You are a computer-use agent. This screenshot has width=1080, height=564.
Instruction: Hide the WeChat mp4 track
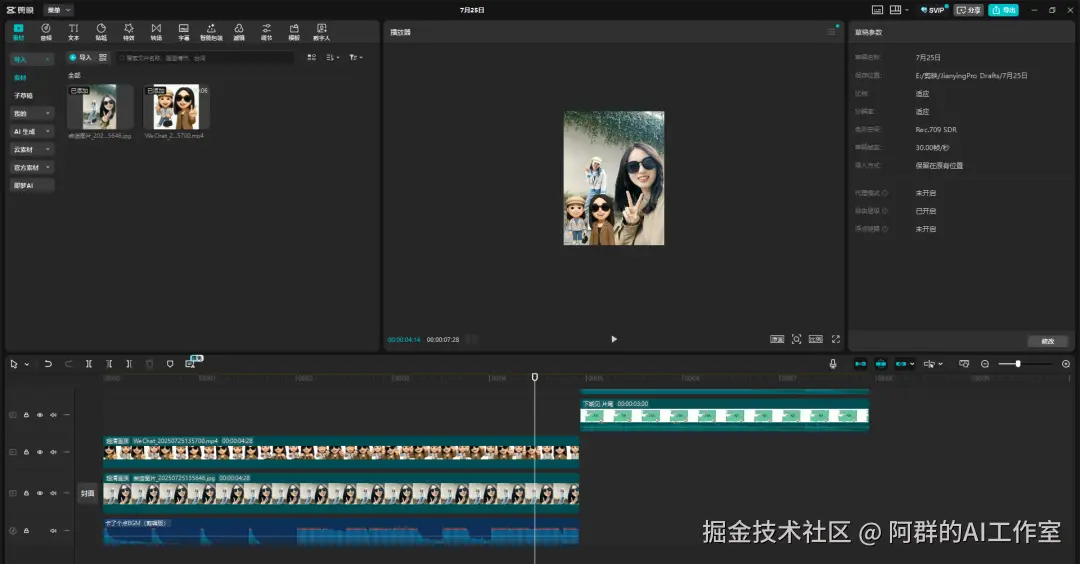pyautogui.click(x=39, y=452)
